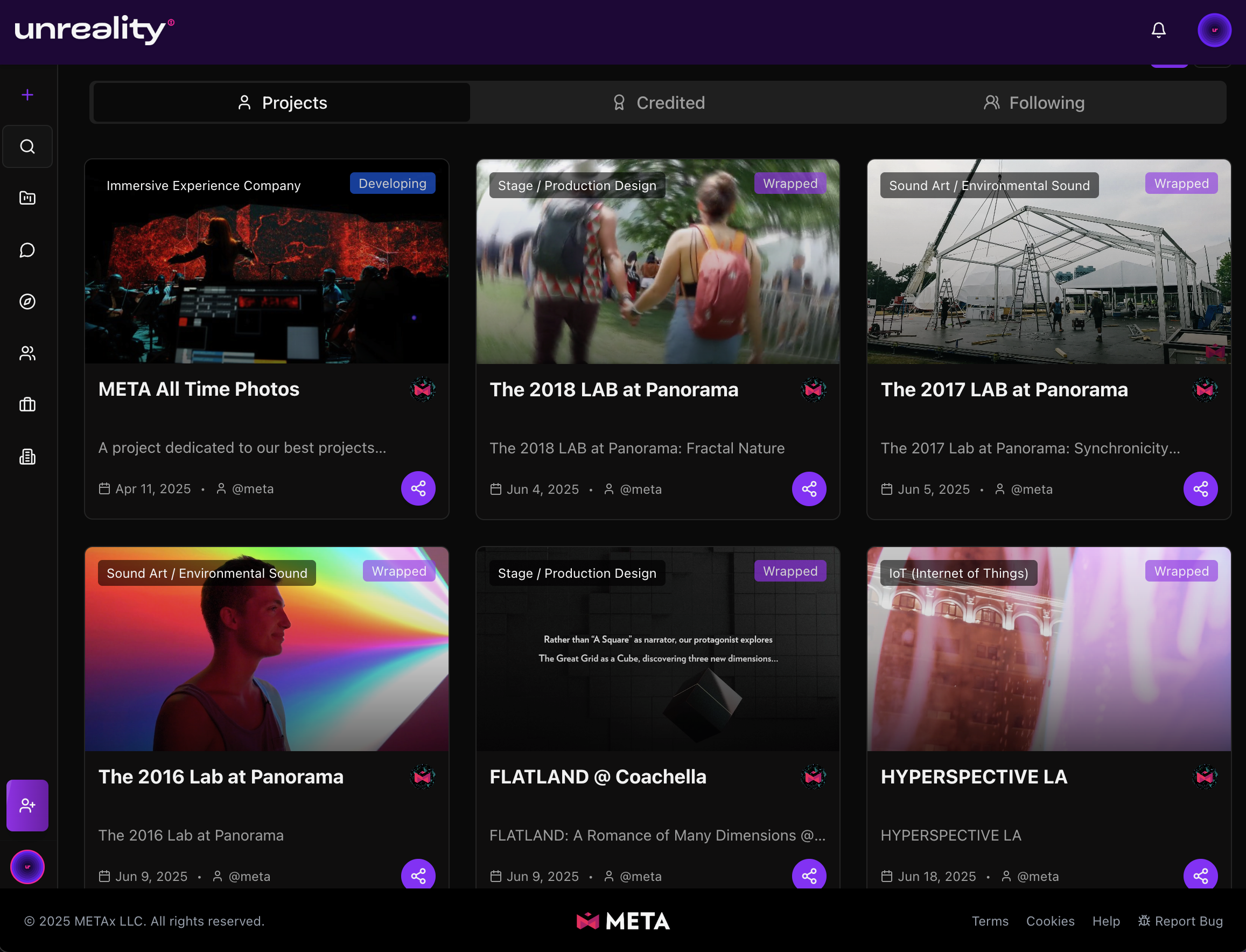Open the projects folder icon in sidebar

click(x=27, y=198)
